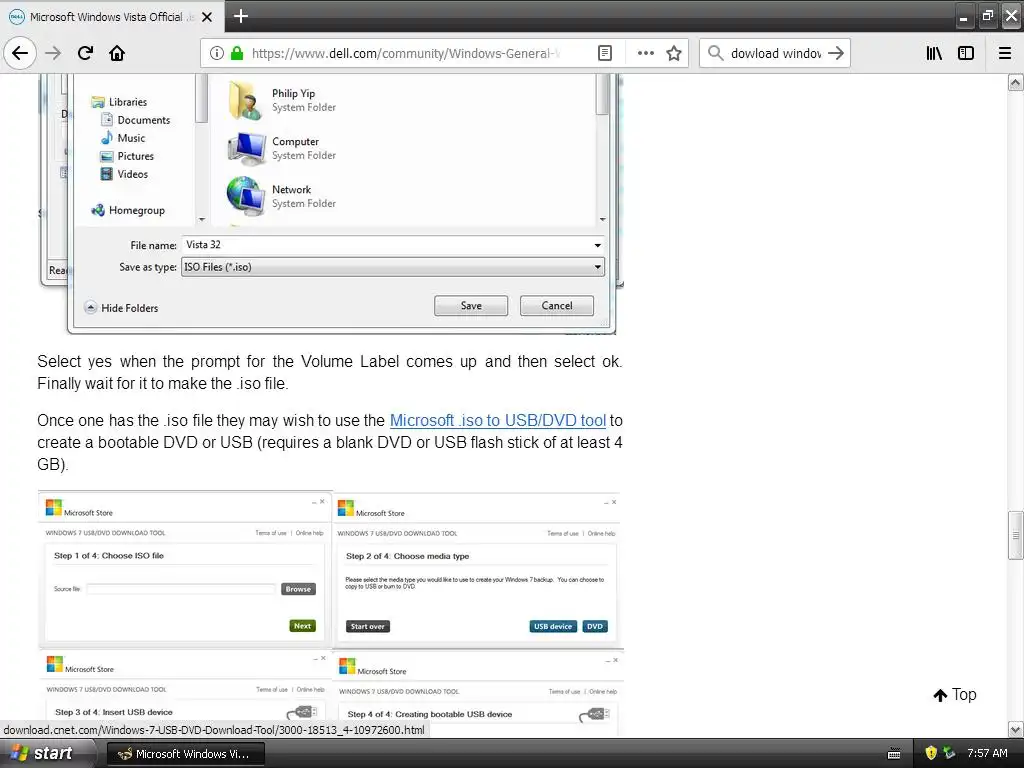This screenshot has height=768, width=1024.
Task: Go back to the previous page
Action: (x=20, y=53)
